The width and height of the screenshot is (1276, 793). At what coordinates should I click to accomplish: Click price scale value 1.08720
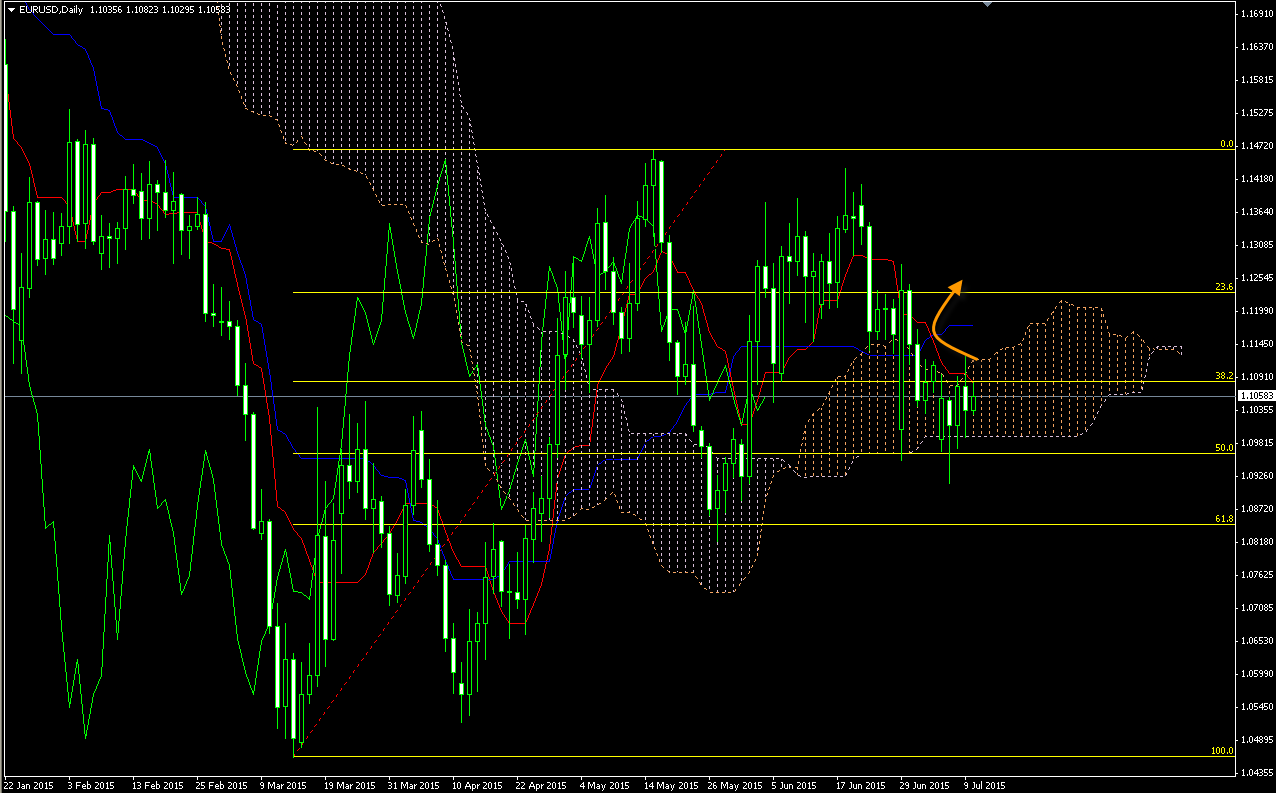1257,509
